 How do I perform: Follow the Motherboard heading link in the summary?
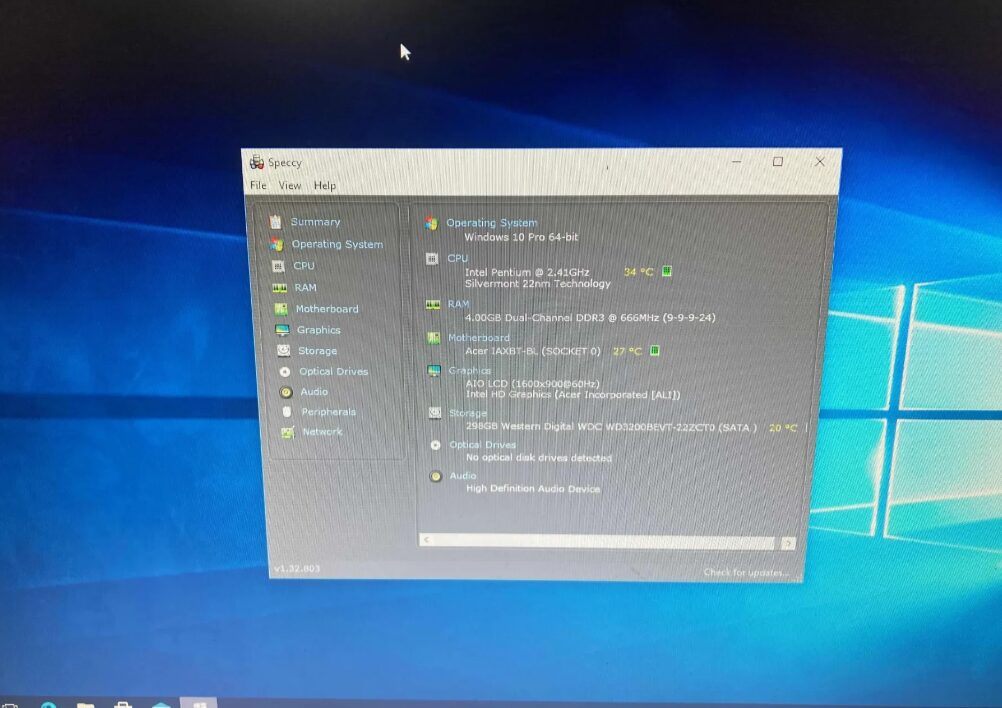(x=479, y=337)
